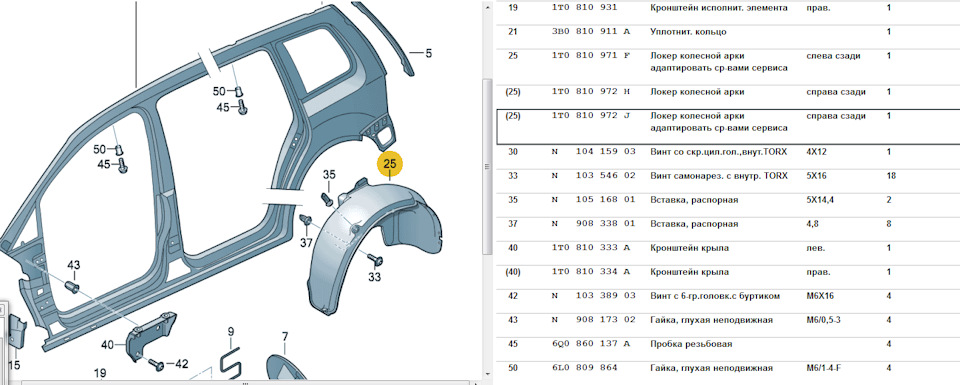Select the Кронштейн крыла лев. row

pyautogui.click(x=727, y=248)
